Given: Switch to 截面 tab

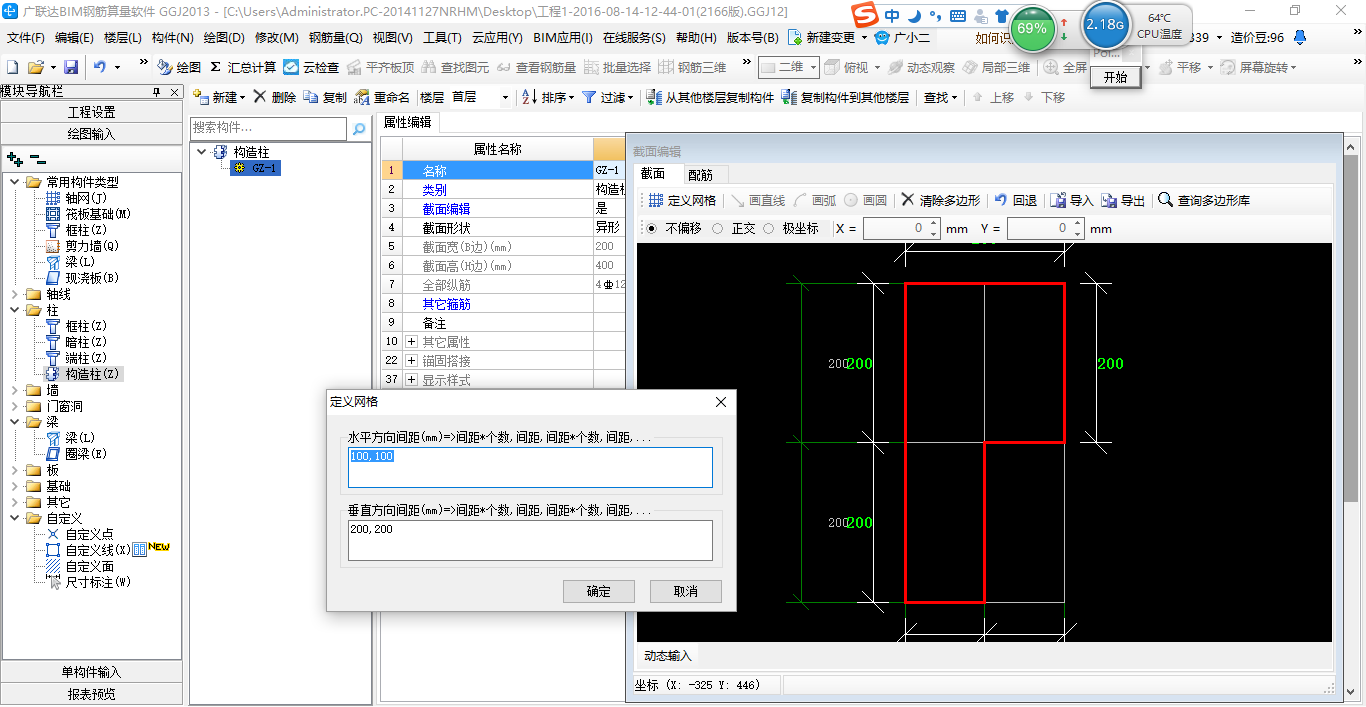Looking at the screenshot, I should 653,174.
